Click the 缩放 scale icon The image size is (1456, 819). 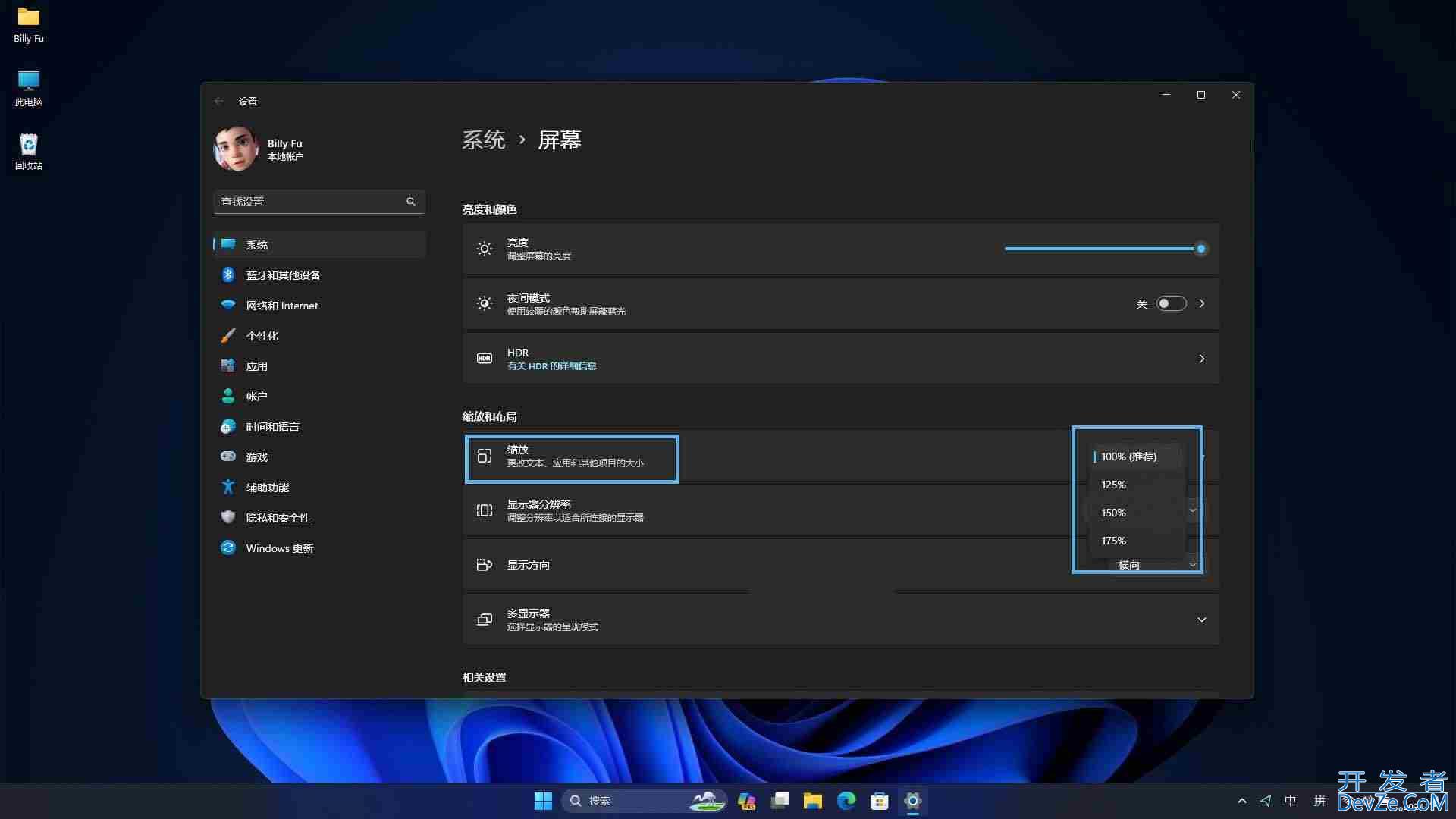[485, 456]
